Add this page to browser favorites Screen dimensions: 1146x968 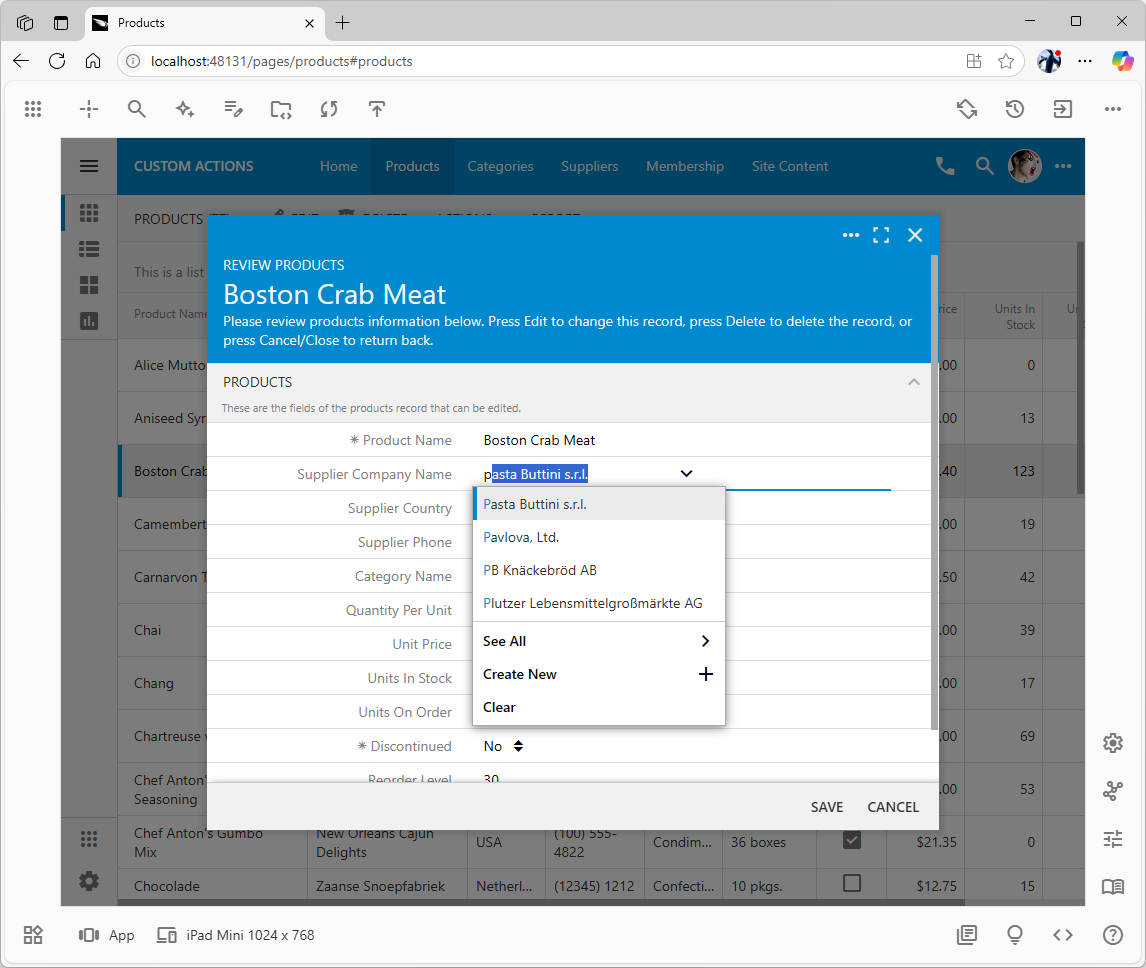[1006, 61]
